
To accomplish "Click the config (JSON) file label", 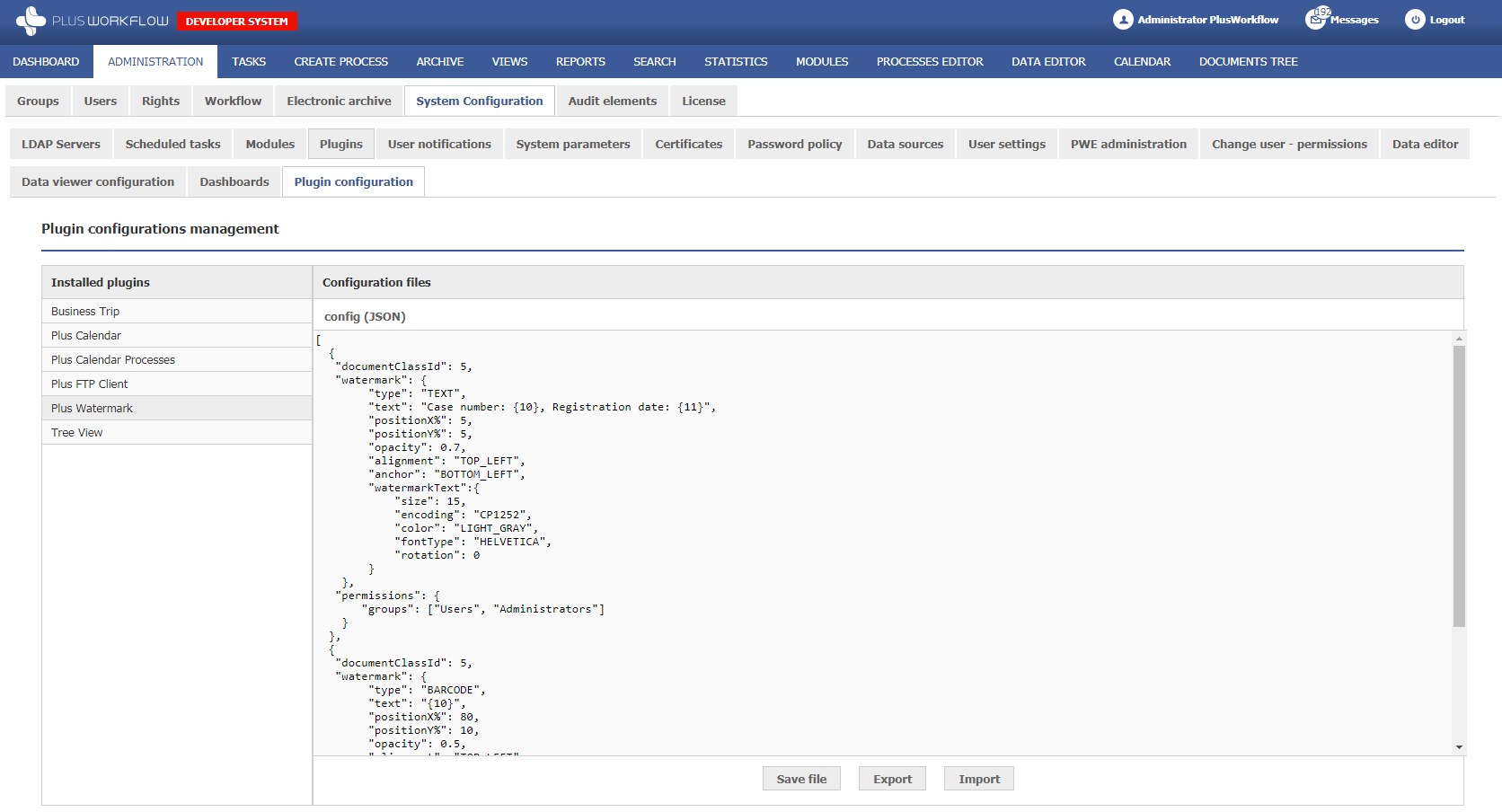I will (x=365, y=316).
